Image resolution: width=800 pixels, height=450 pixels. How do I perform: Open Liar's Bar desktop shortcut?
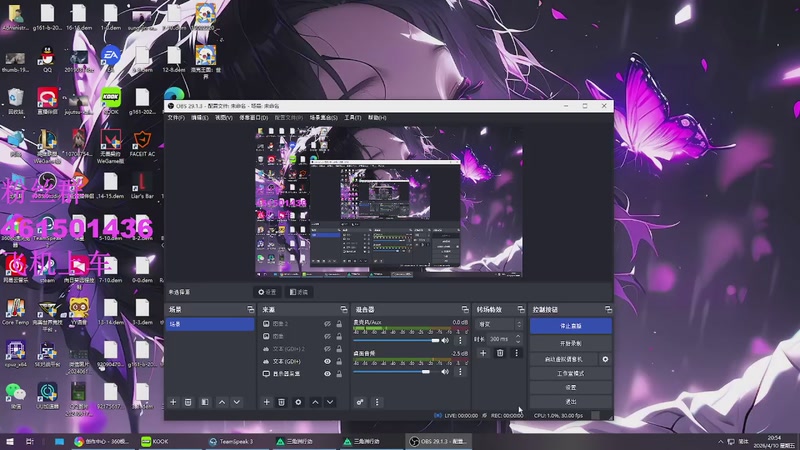pyautogui.click(x=142, y=186)
